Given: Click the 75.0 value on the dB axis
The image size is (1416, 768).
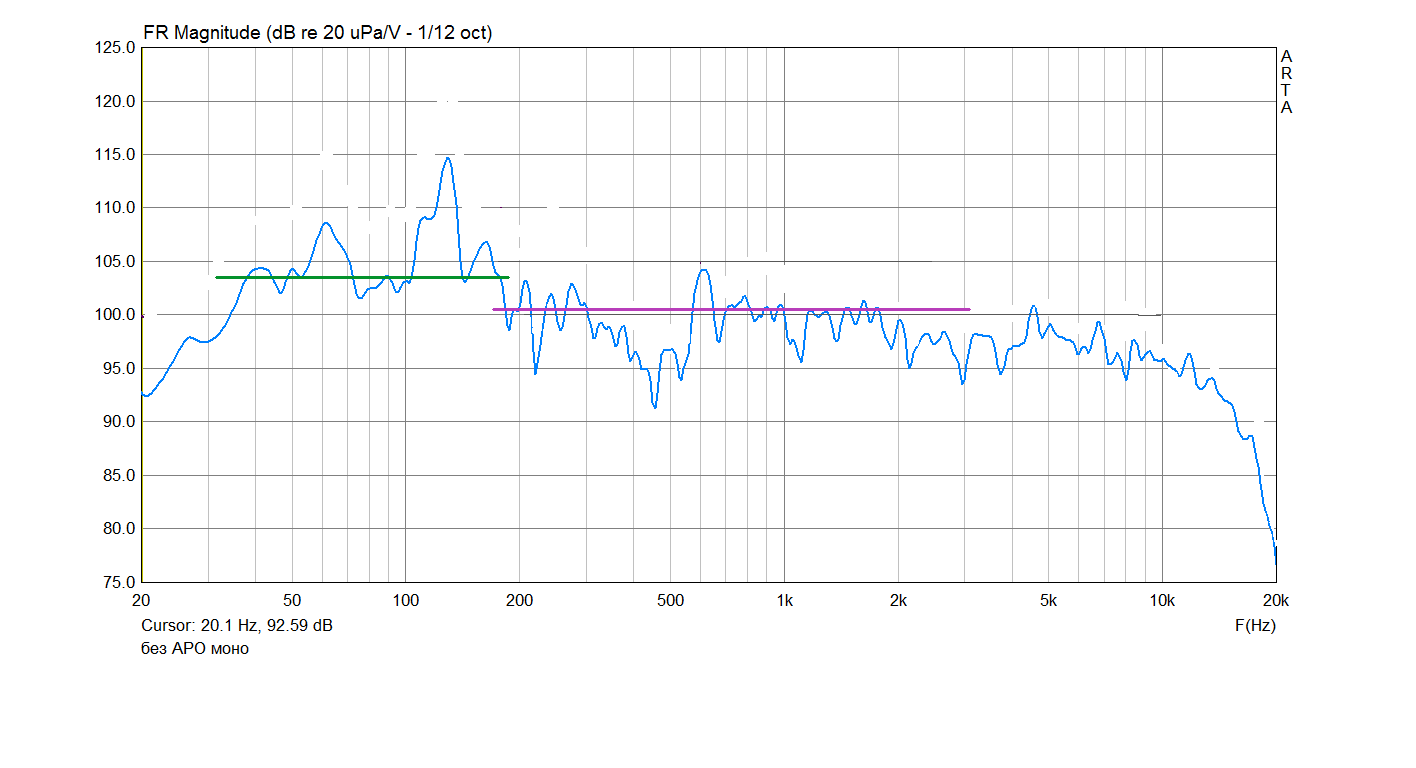Looking at the screenshot, I should pos(119,581).
